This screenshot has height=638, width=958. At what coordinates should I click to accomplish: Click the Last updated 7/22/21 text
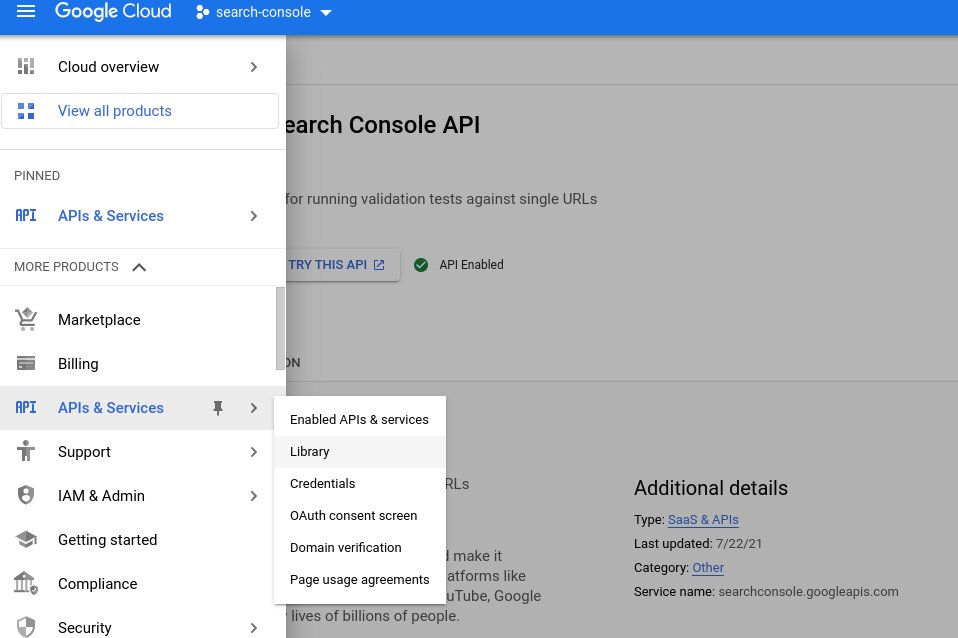point(698,543)
